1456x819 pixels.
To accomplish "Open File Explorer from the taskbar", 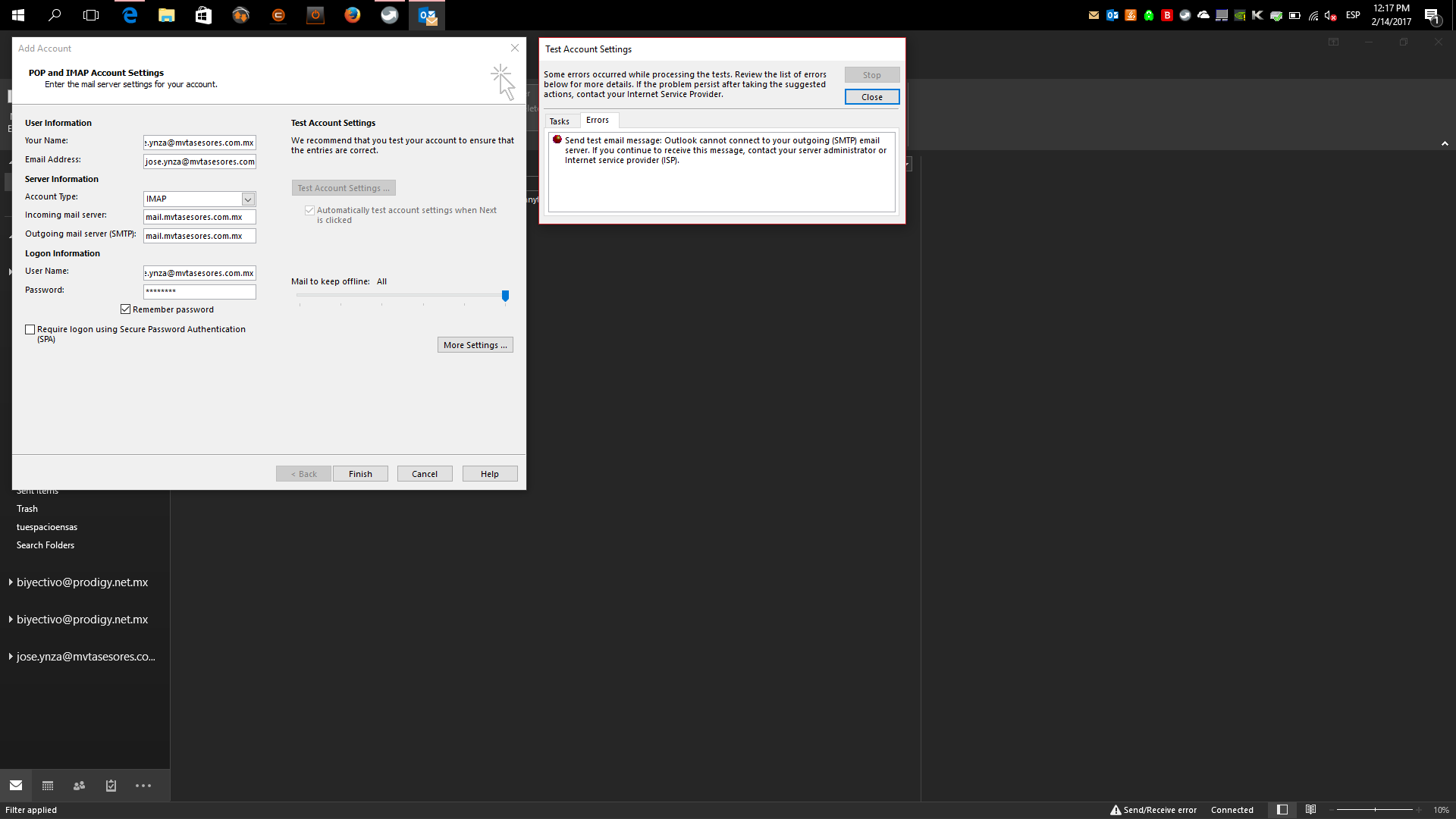I will pos(167,15).
